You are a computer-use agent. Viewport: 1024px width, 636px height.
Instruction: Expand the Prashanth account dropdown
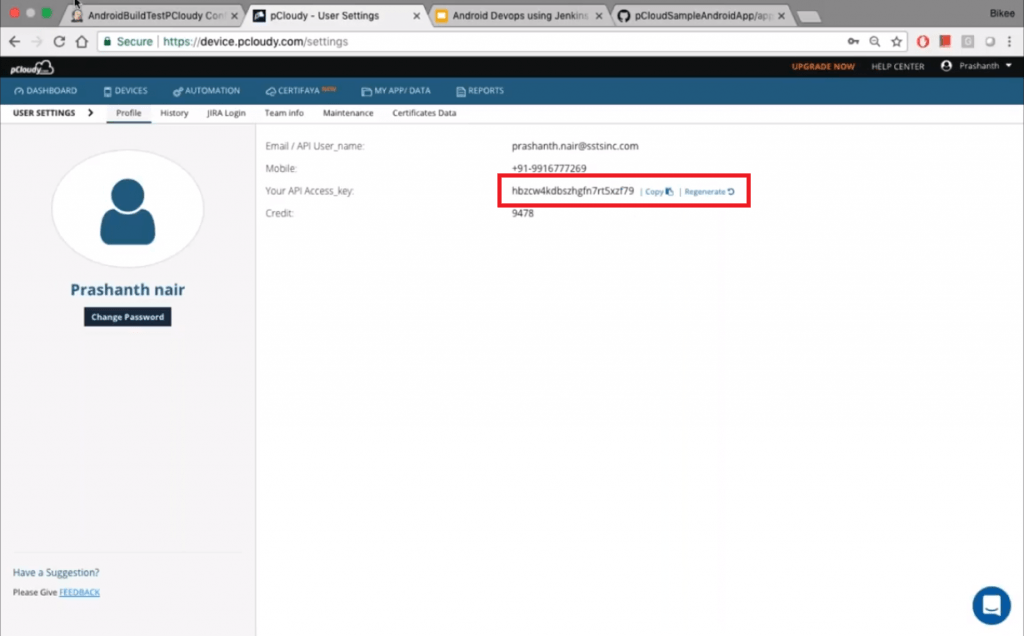coord(980,66)
